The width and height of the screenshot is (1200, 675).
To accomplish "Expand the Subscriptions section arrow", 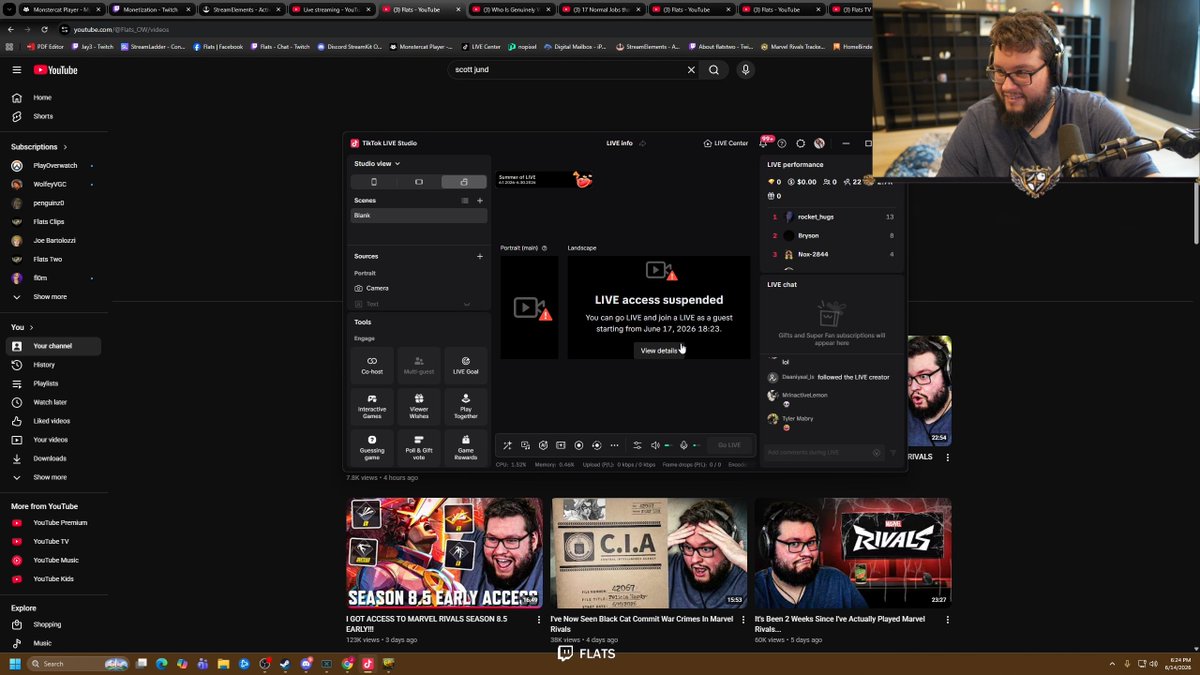I will tap(66, 147).
